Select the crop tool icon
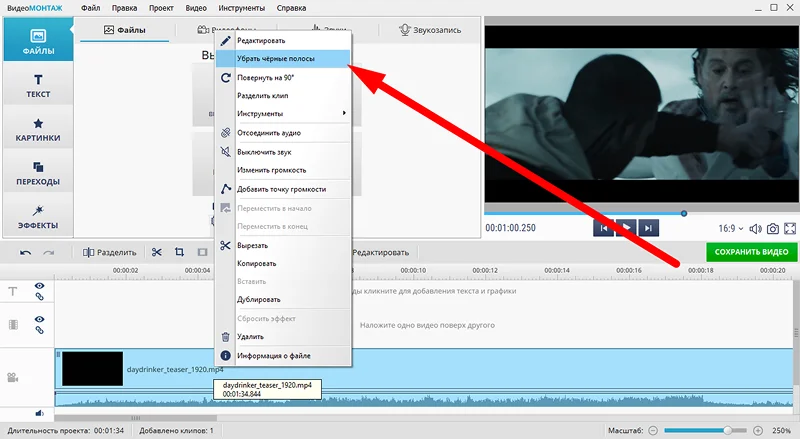800x439 pixels. point(179,252)
